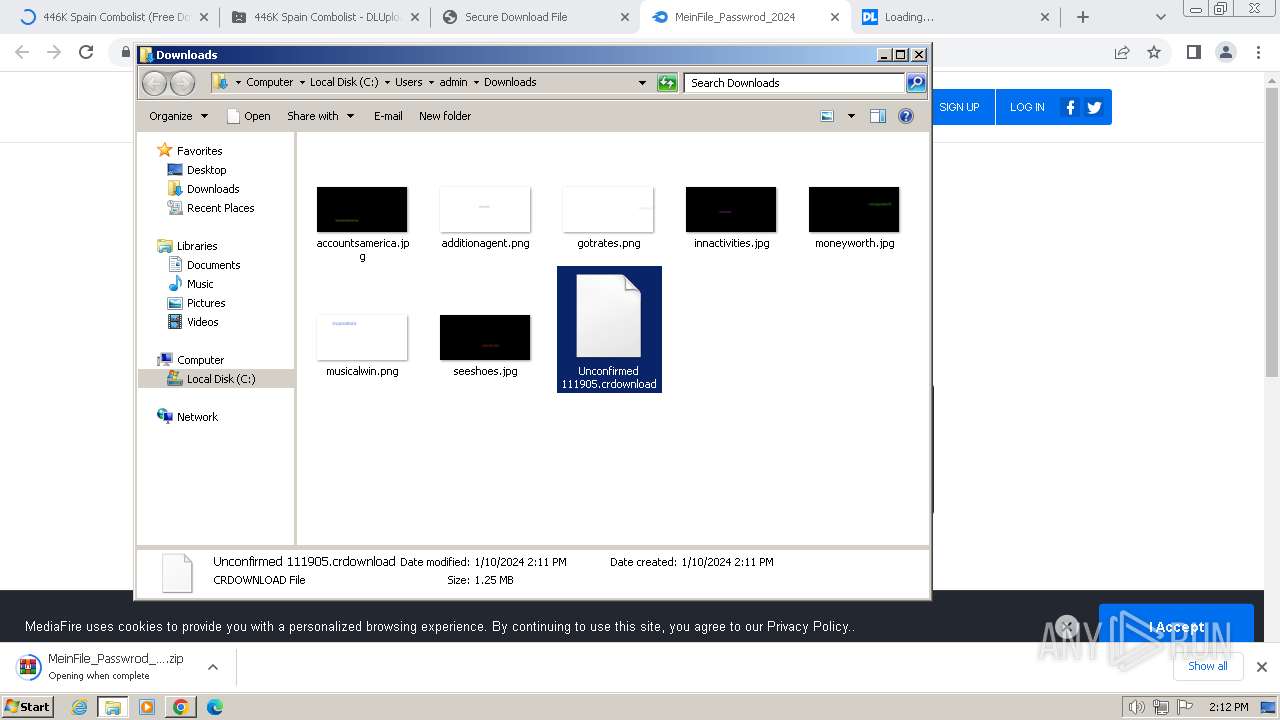The height and width of the screenshot is (720, 1280).
Task: Bookmark this page with the star icon
Action: (1154, 53)
